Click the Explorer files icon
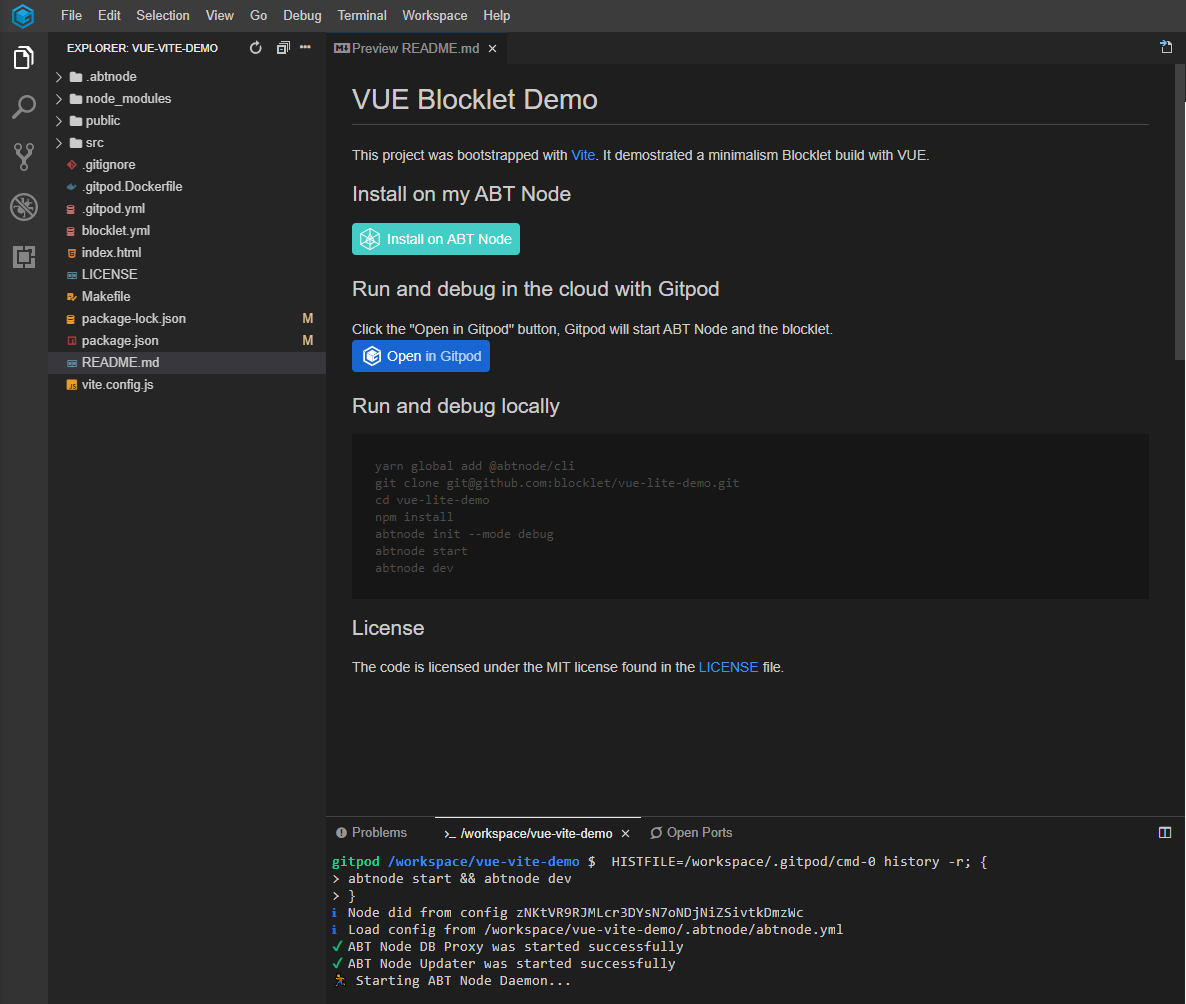1186x1004 pixels. (x=24, y=58)
